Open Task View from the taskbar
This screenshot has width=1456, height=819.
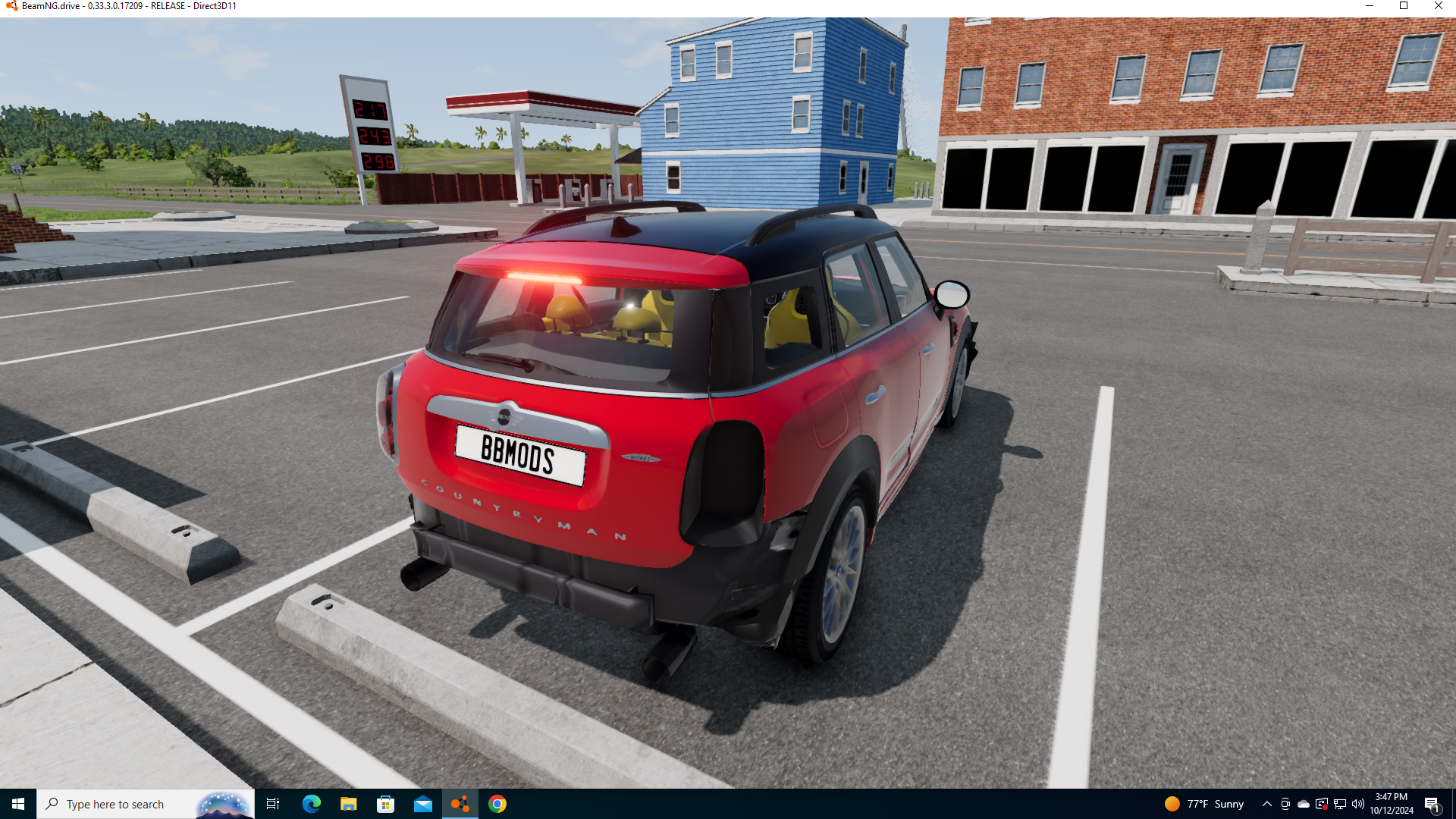coord(273,804)
